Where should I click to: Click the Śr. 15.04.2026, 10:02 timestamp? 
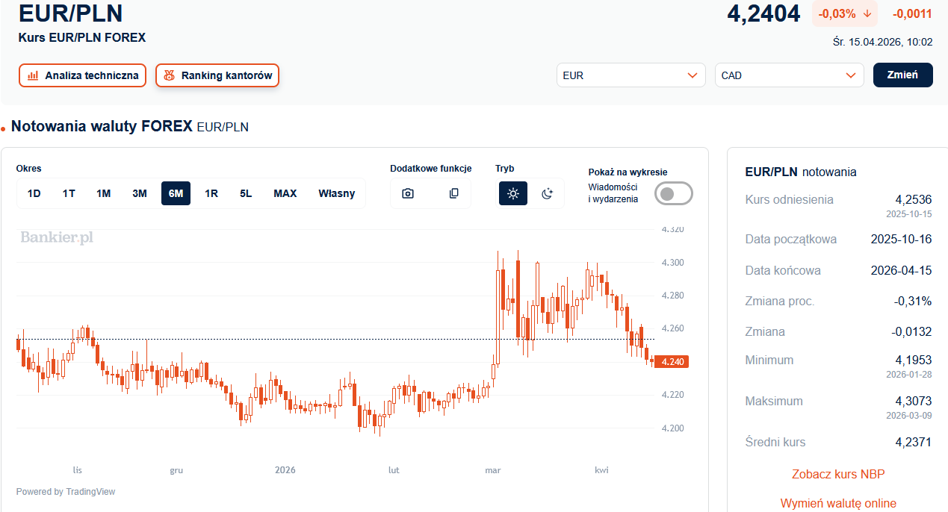pyautogui.click(x=883, y=42)
